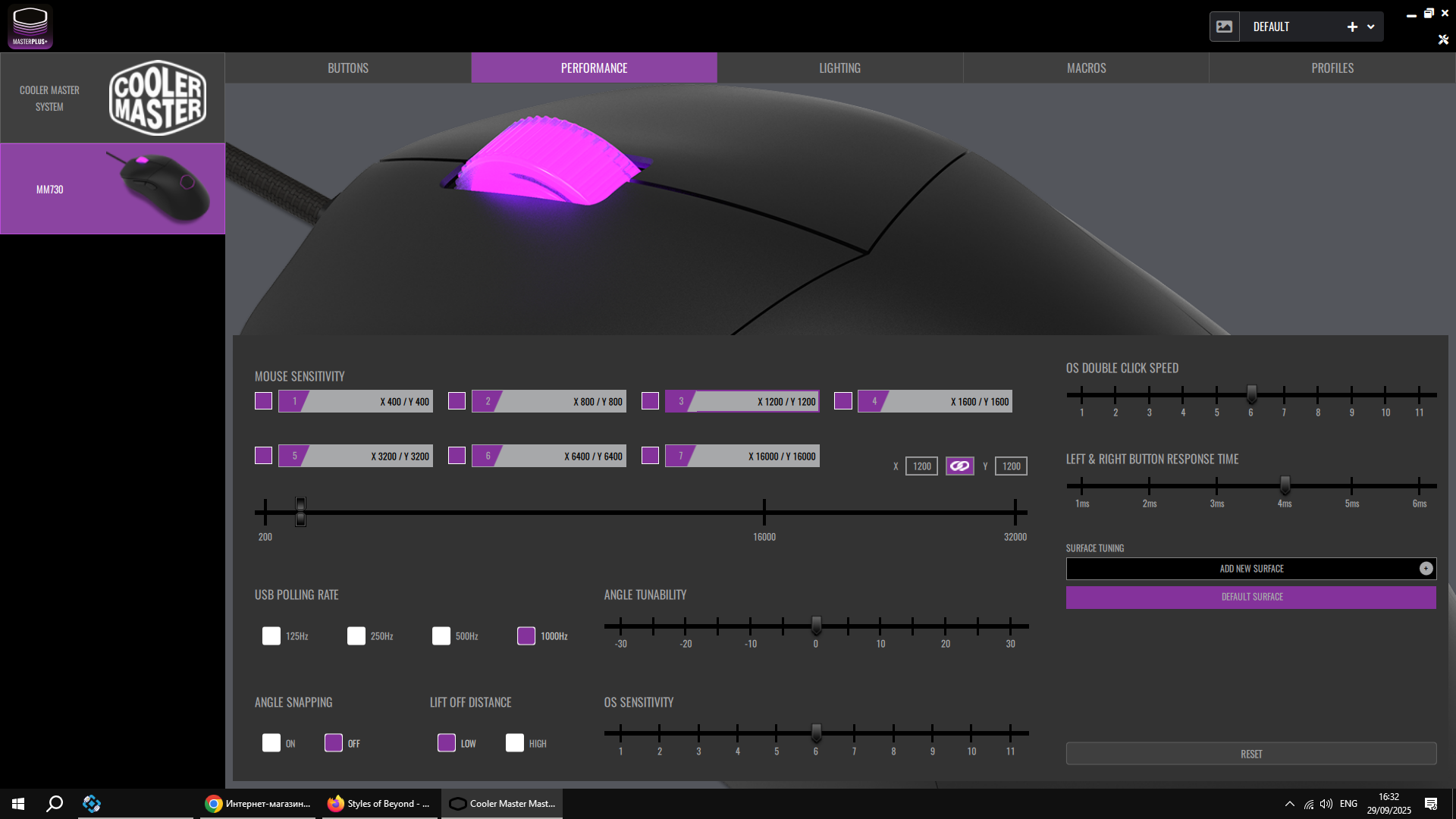This screenshot has width=1456, height=819.
Task: Open Windows search from the taskbar
Action: pyautogui.click(x=55, y=804)
